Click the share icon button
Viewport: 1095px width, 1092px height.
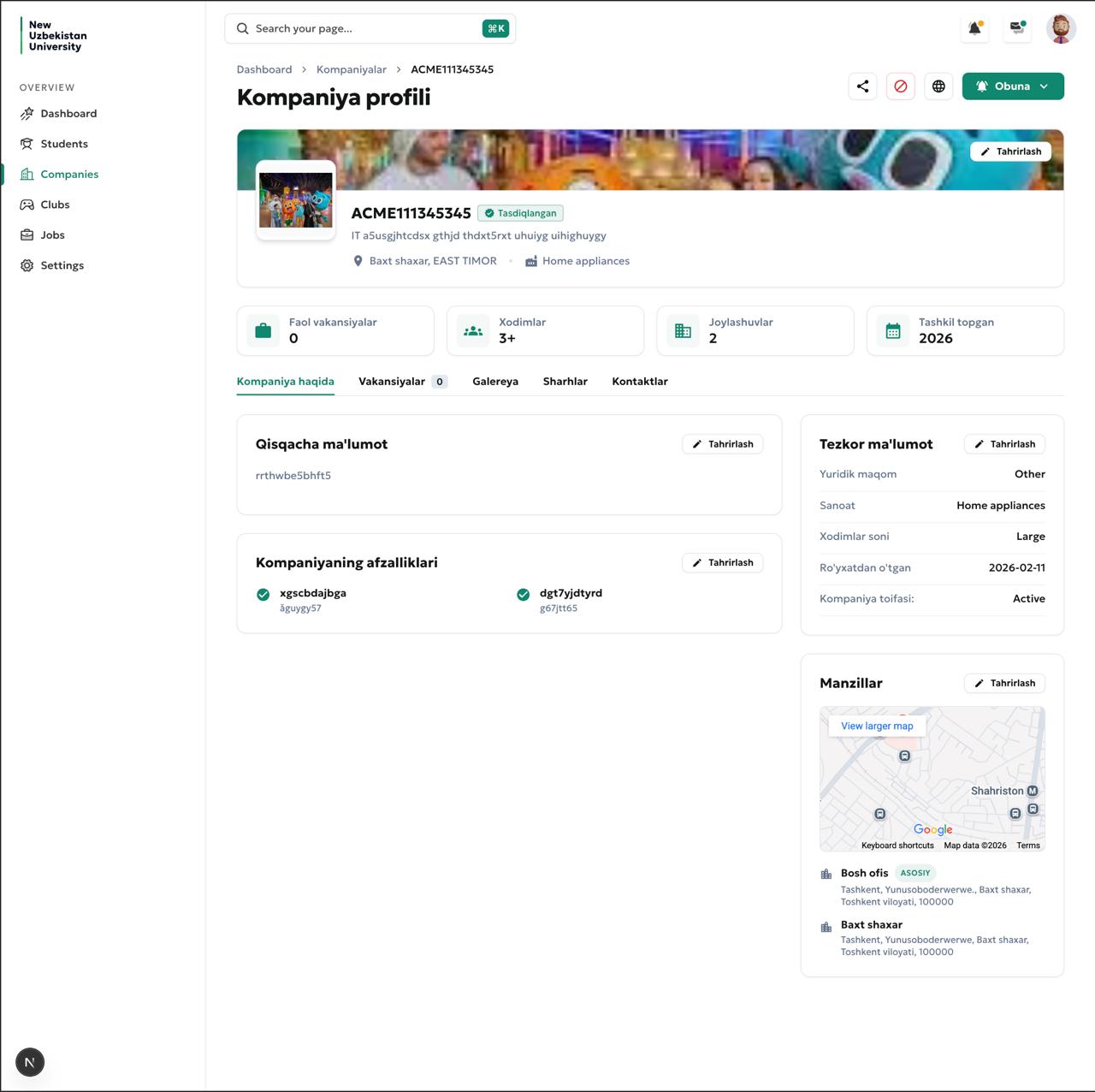[862, 86]
